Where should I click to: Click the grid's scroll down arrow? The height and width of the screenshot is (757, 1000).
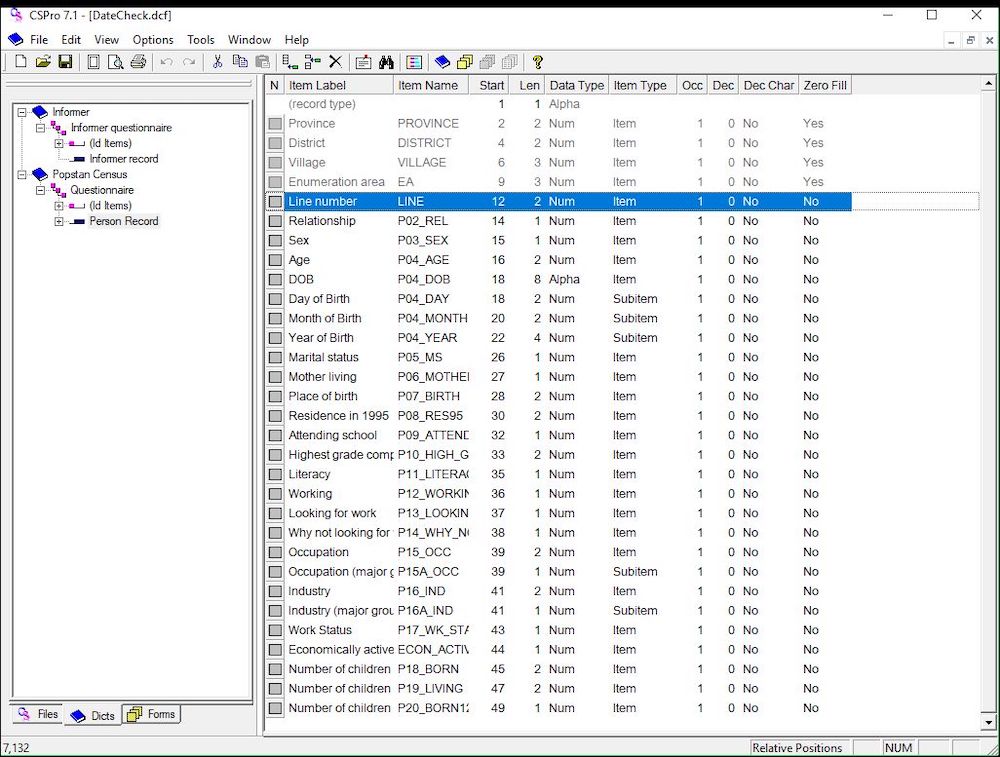[x=989, y=723]
